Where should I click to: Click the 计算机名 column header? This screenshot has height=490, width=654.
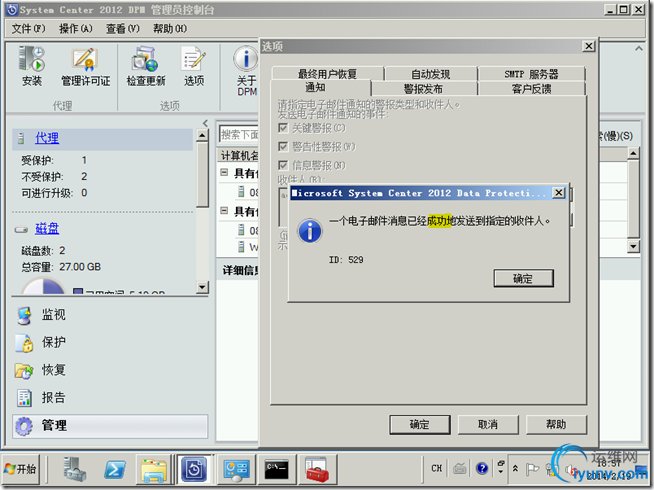point(238,156)
